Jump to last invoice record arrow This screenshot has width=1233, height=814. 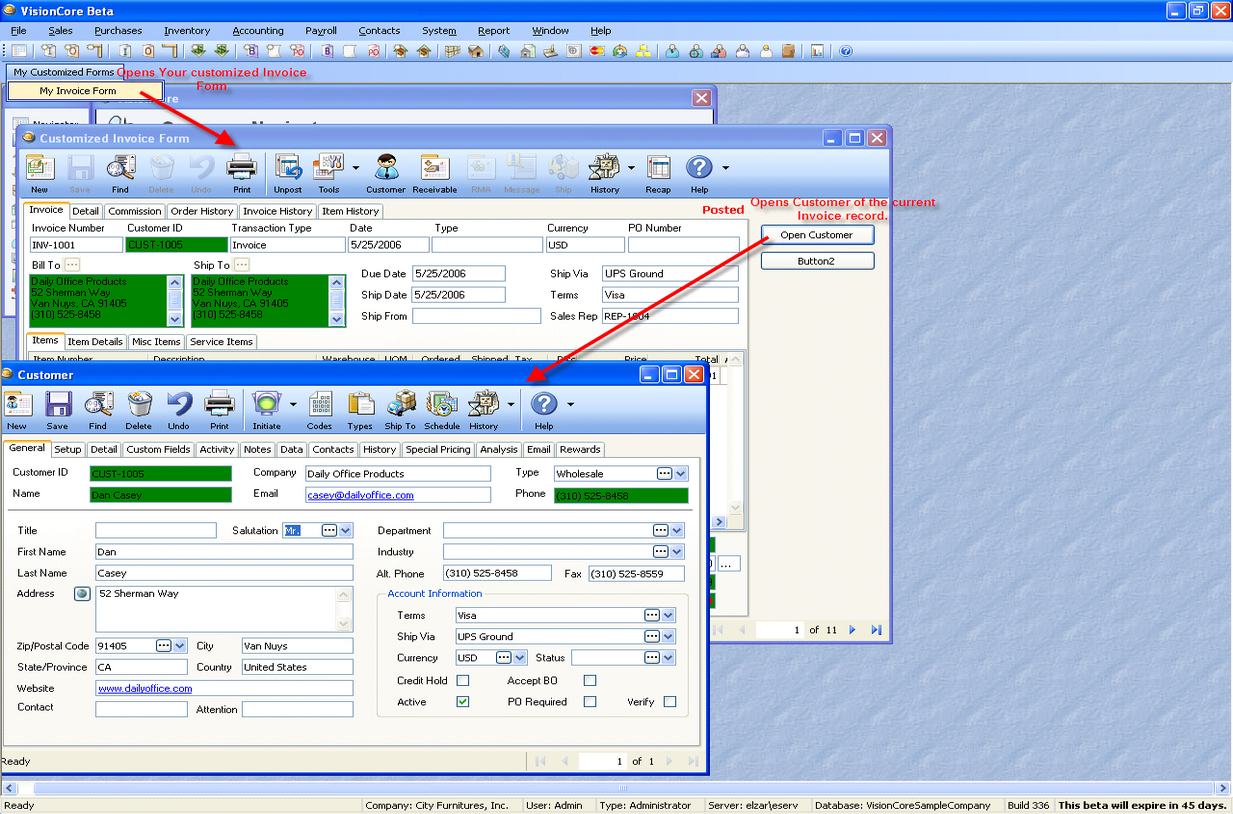[876, 630]
